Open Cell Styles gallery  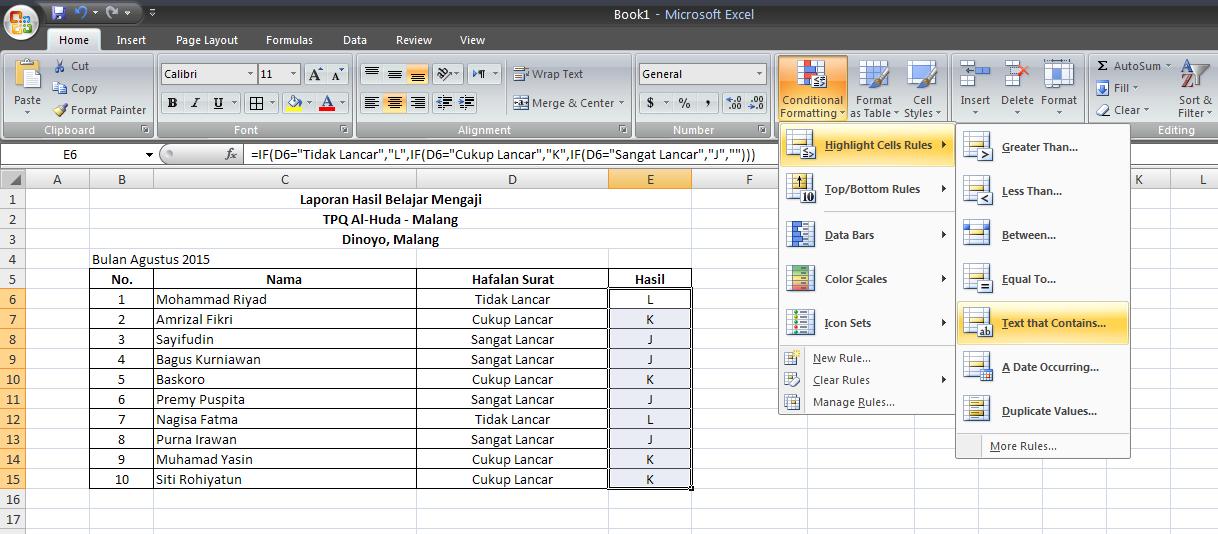pyautogui.click(x=921, y=88)
